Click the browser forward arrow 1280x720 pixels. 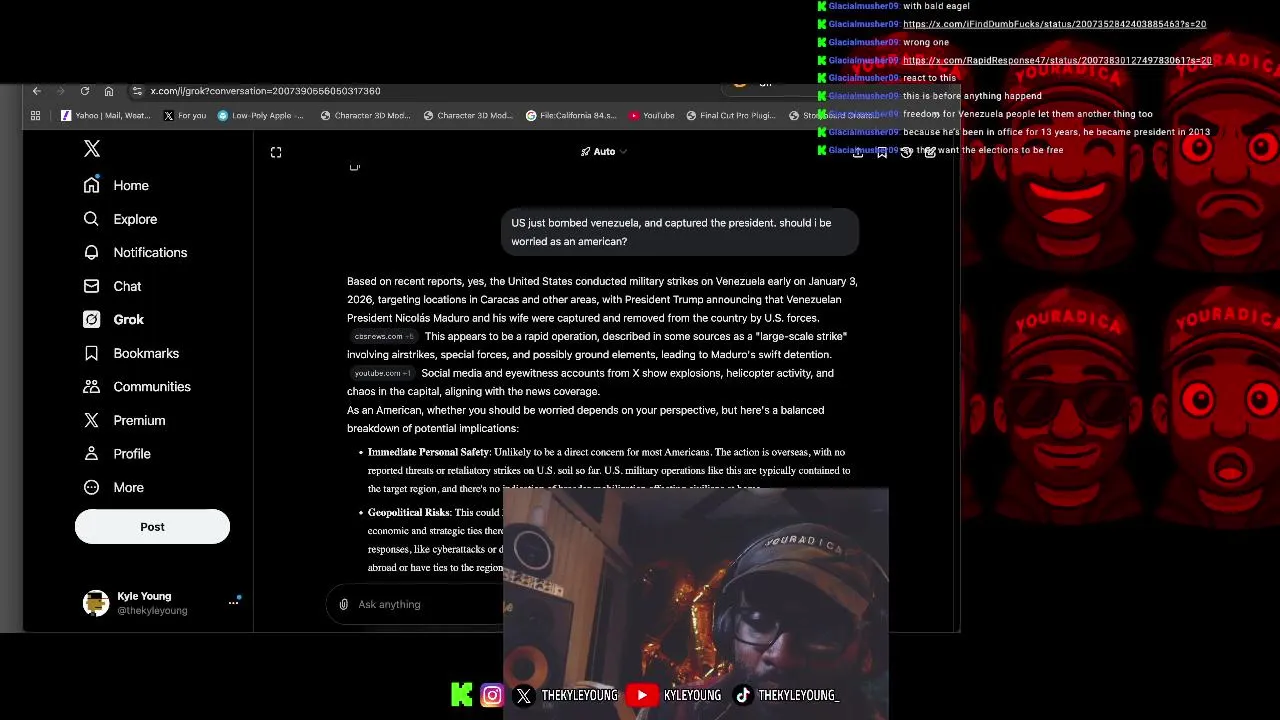click(60, 91)
